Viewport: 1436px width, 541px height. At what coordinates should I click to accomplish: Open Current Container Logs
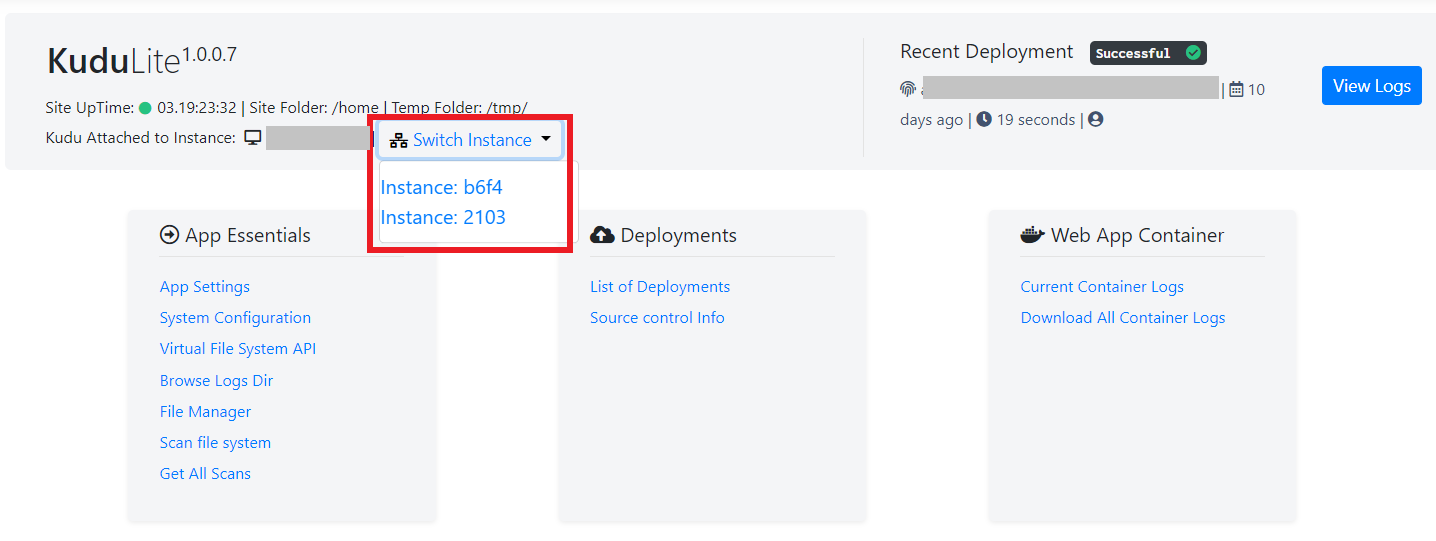pos(1102,287)
